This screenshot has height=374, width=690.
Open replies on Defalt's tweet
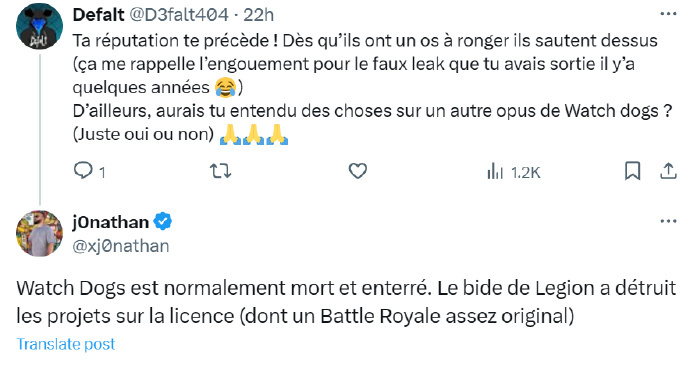[83, 170]
